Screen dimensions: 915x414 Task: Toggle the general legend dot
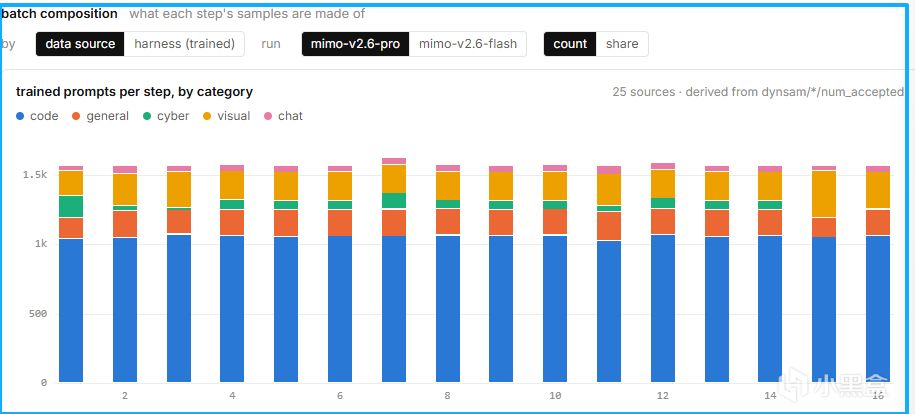click(x=76, y=116)
